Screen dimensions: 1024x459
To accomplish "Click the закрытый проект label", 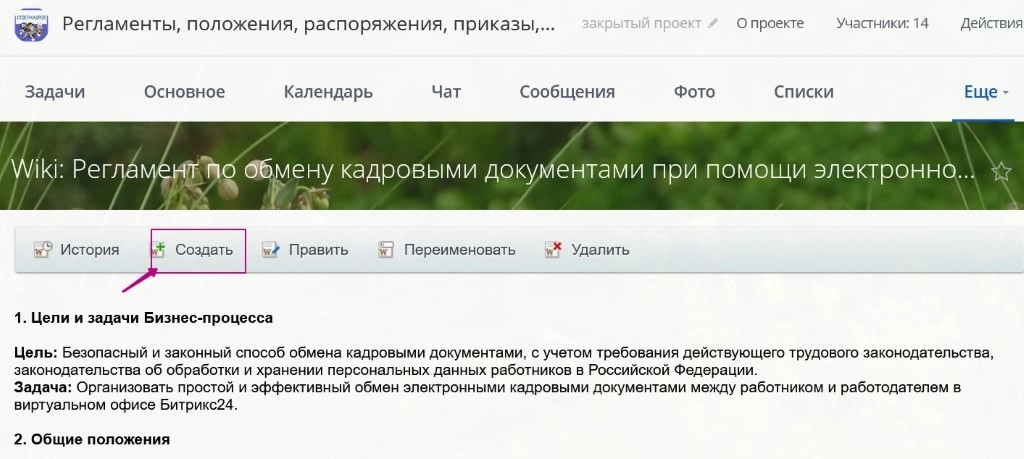I will [x=641, y=24].
